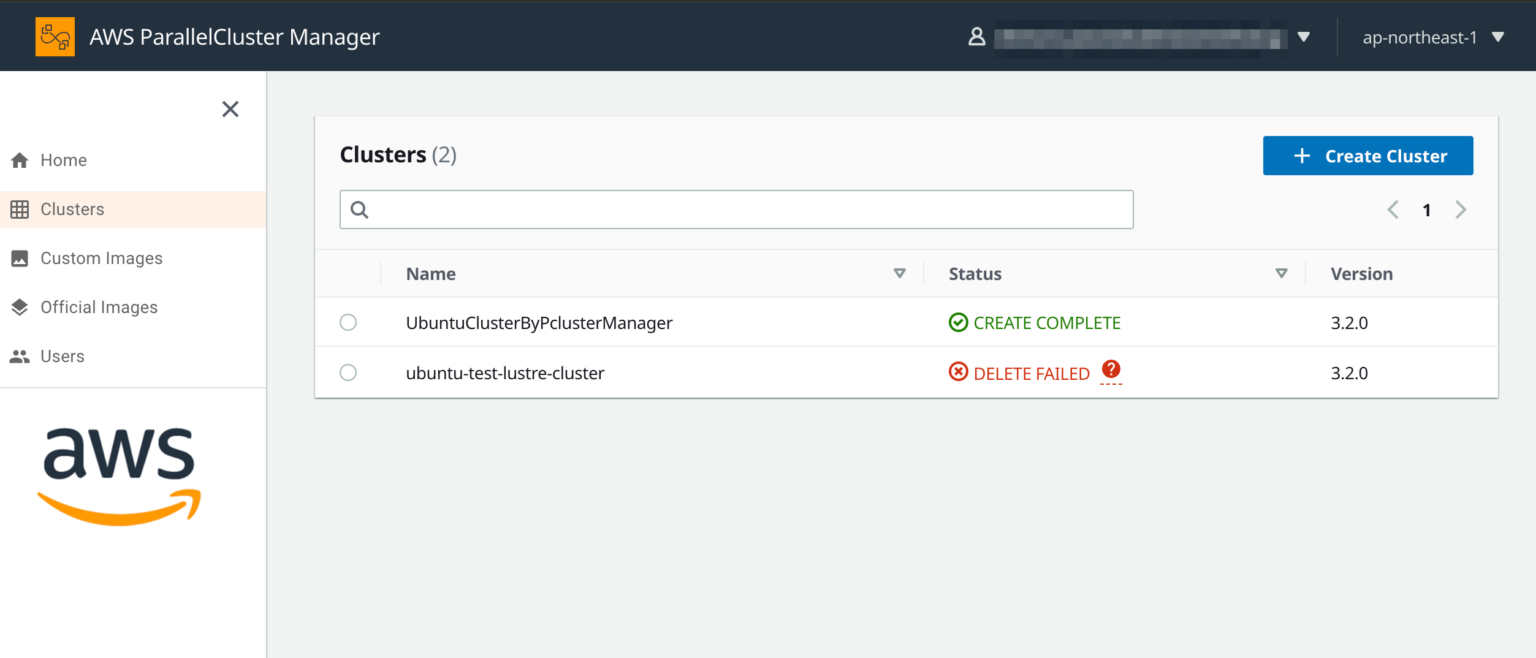
Task: Click the search magnifier icon
Action: pos(360,209)
